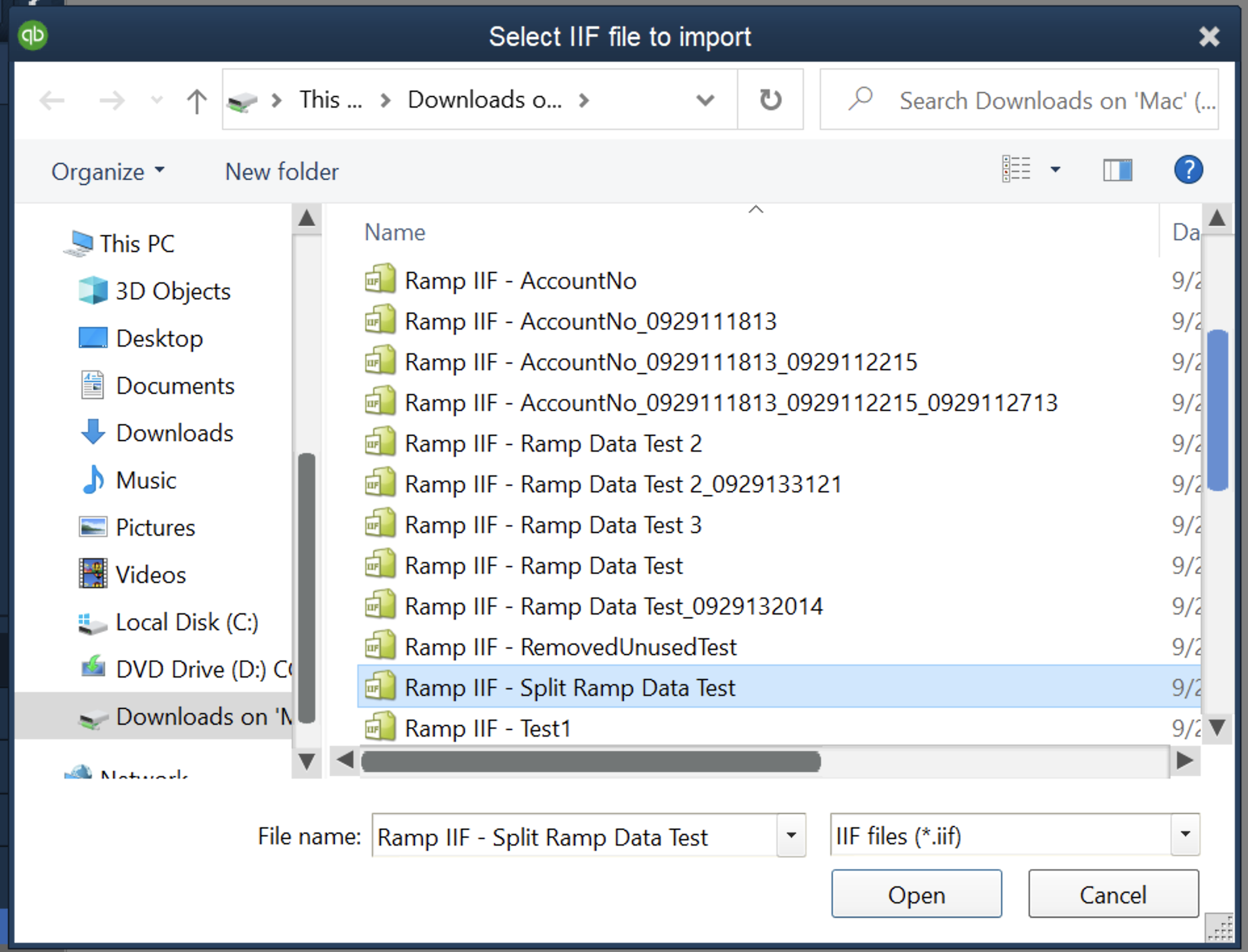Click the file list scroll up arrow
The height and width of the screenshot is (952, 1248).
click(1217, 218)
